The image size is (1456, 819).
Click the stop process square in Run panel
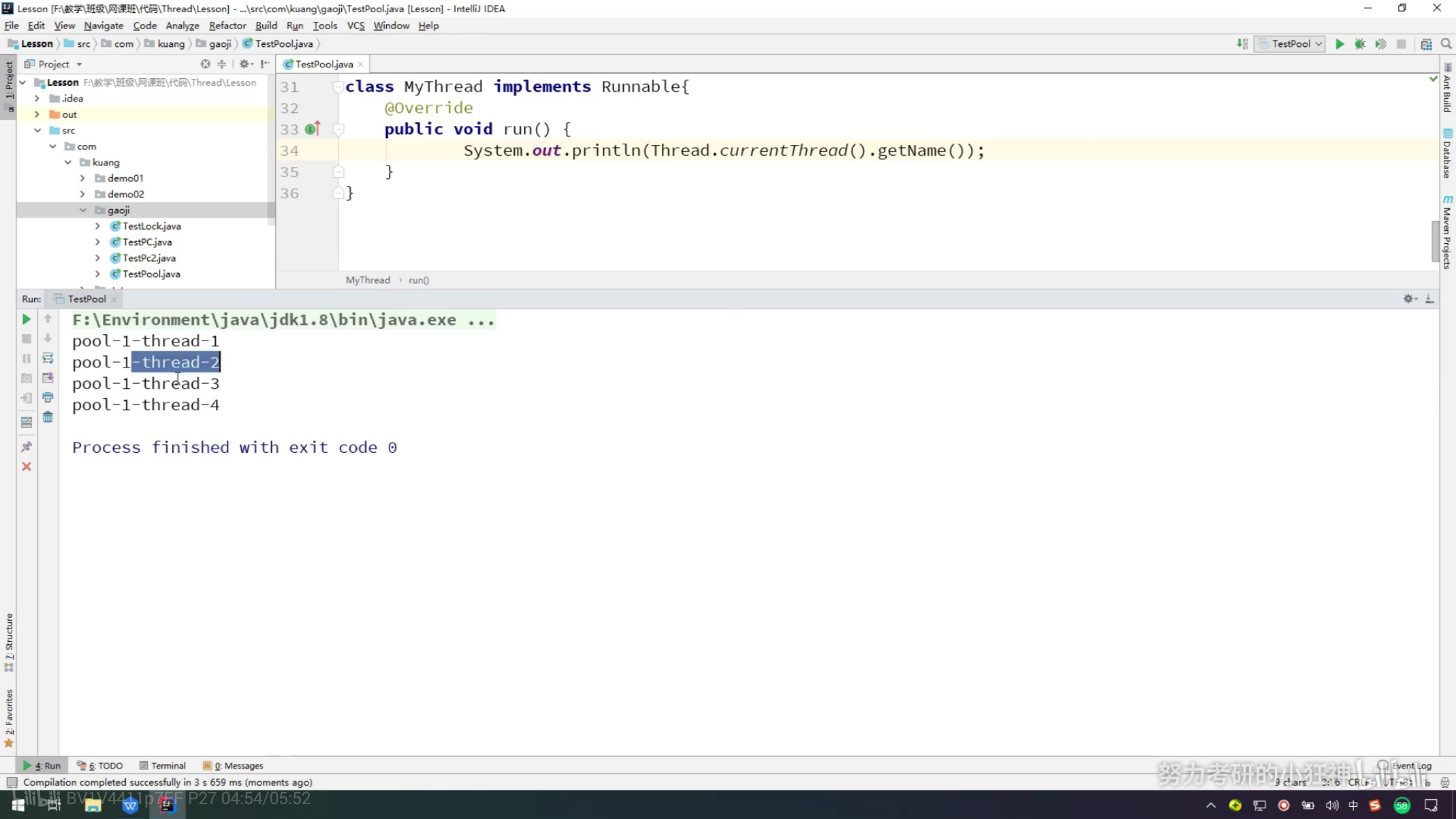[x=26, y=339]
